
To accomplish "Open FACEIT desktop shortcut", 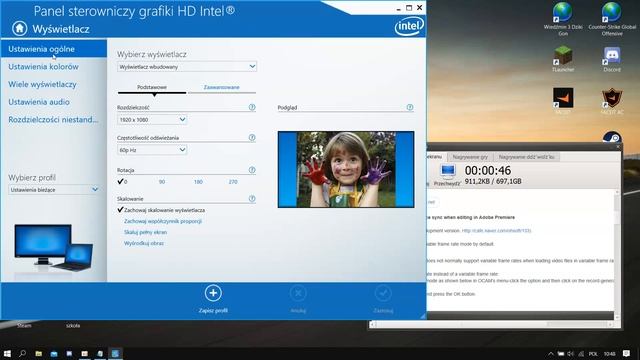I will tap(563, 101).
